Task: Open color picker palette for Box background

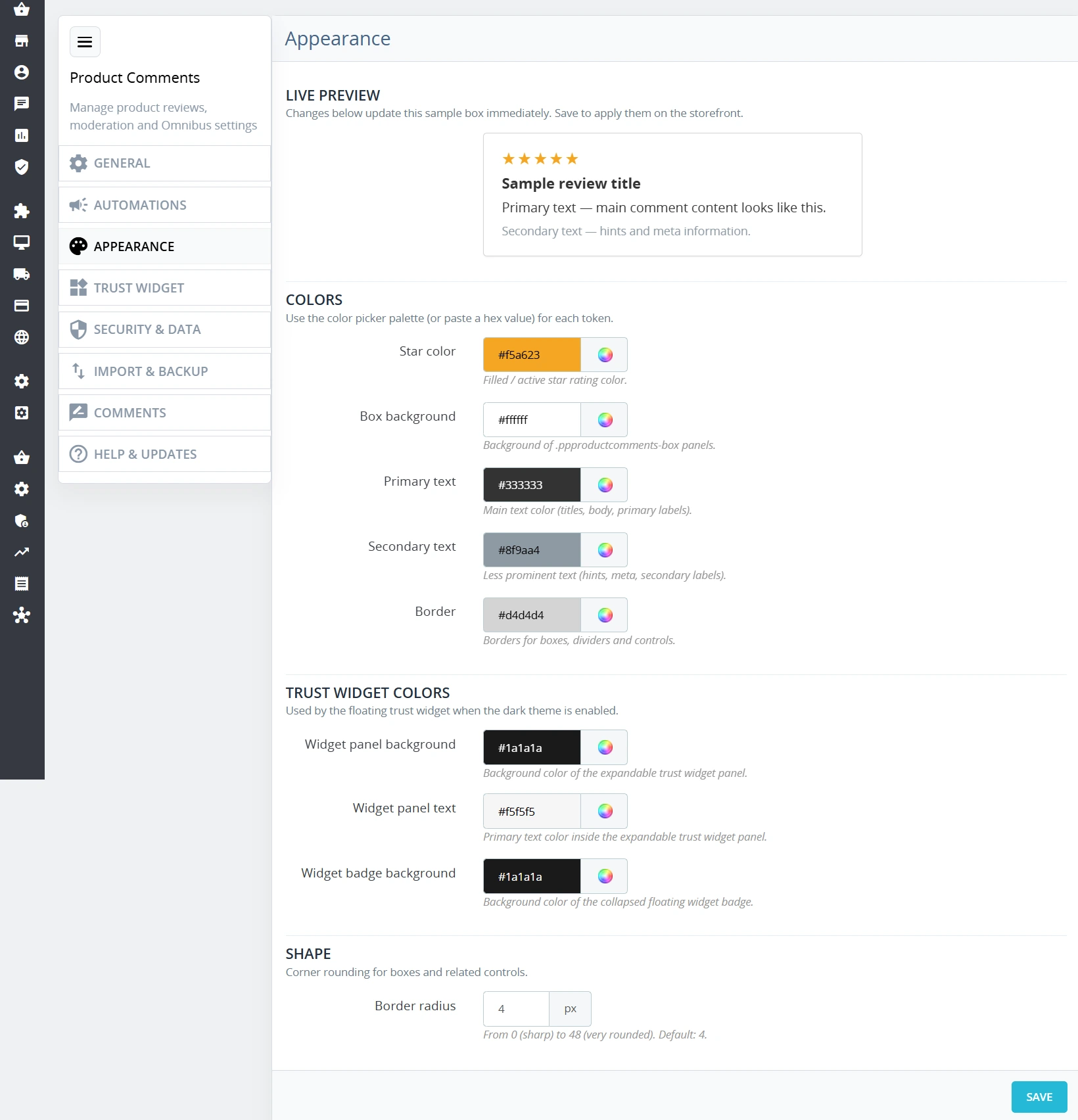Action: point(605,420)
